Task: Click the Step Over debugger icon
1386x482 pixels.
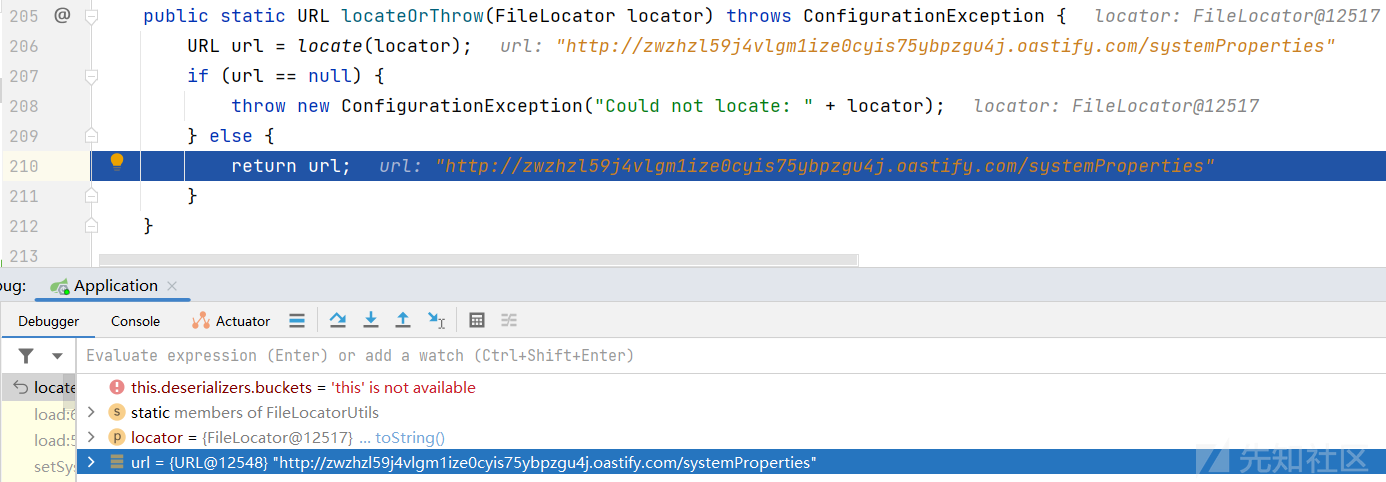Action: tap(338, 320)
